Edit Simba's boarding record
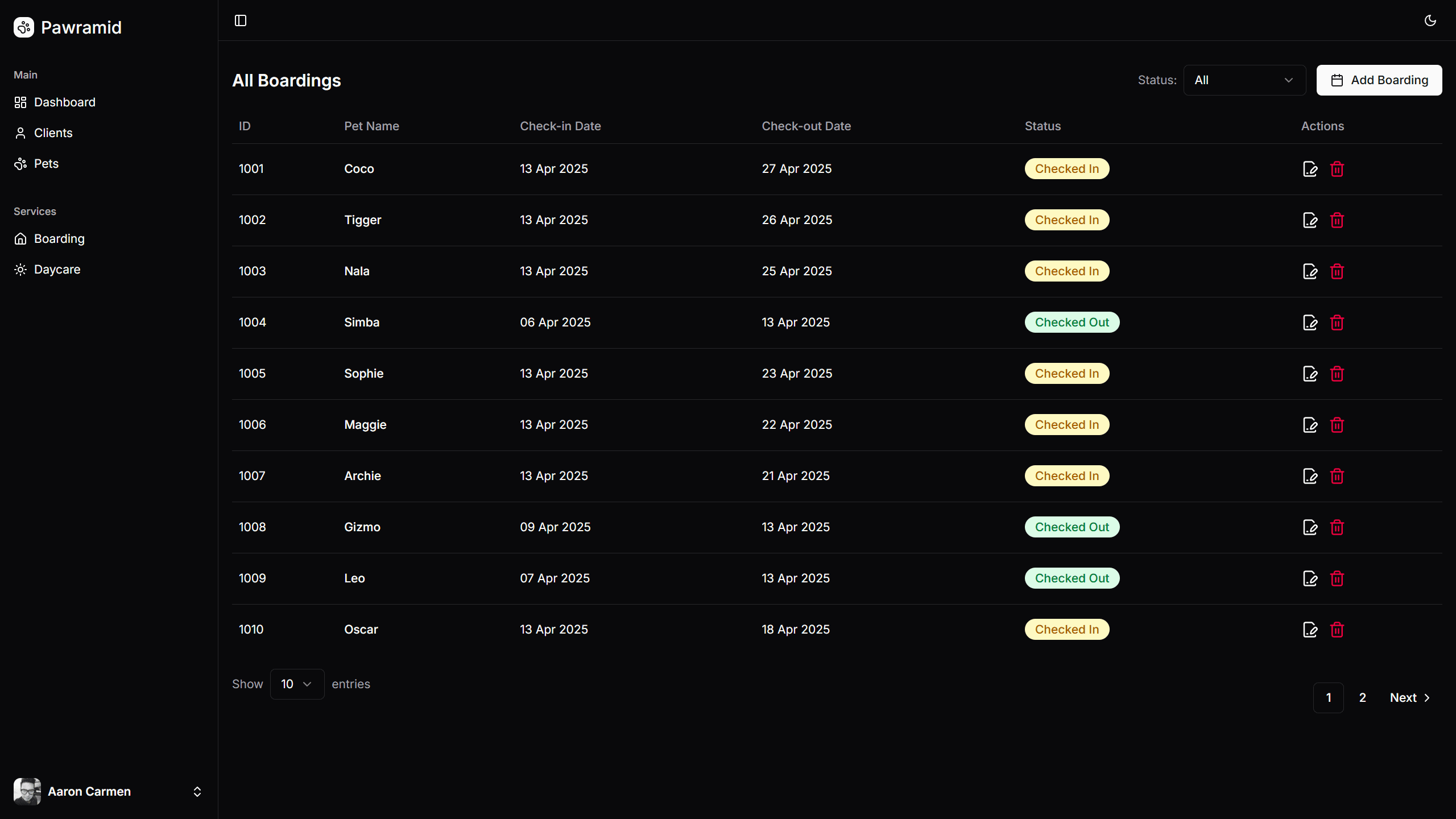Viewport: 1456px width, 819px height. (x=1310, y=322)
